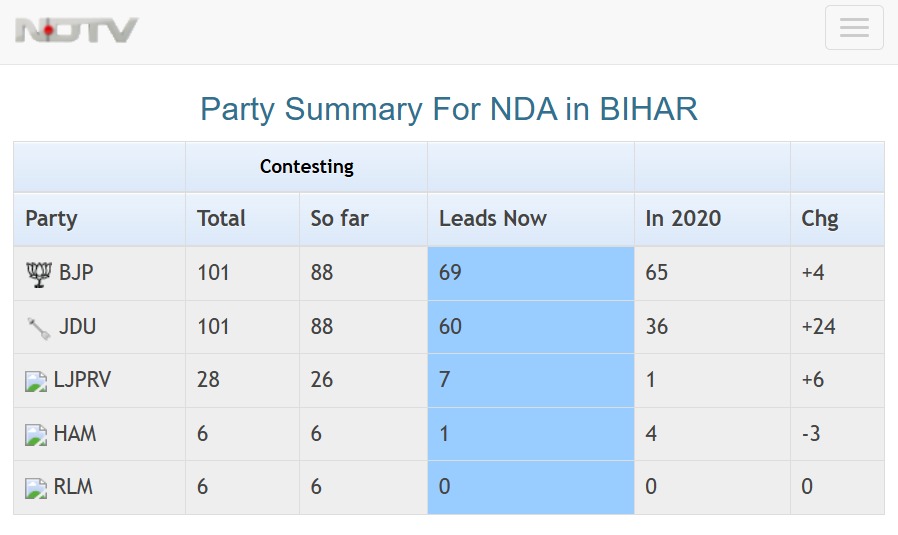Click the HAM party icon
Viewport: 898px width, 535px height.
(36, 435)
